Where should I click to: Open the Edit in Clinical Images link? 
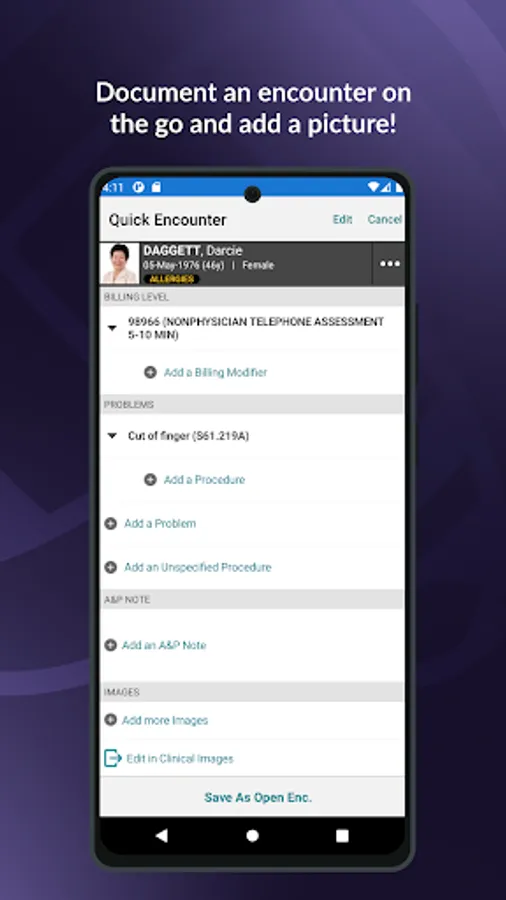[x=180, y=759]
